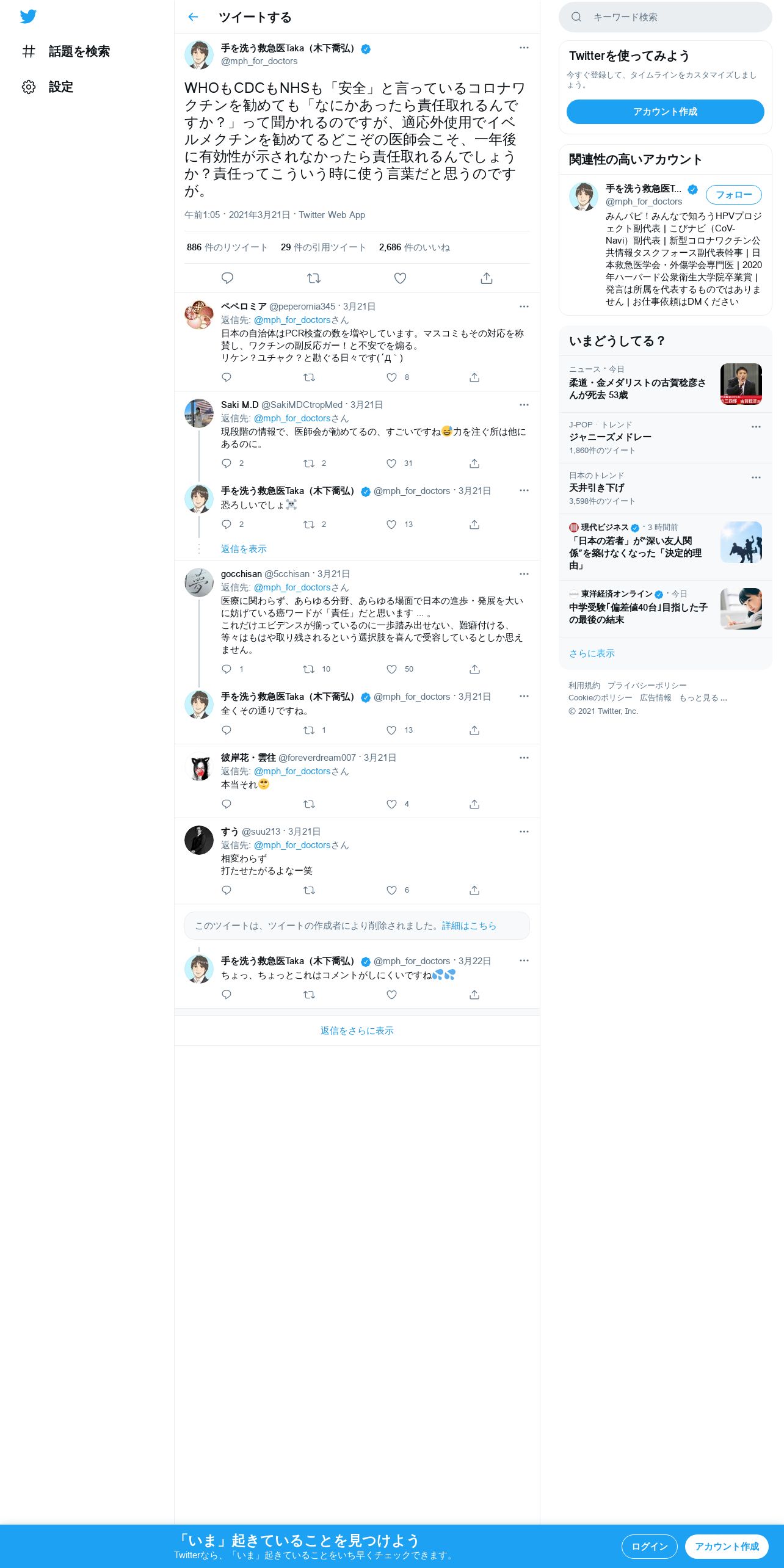Reply to すう's tweet
This screenshot has height=1568, width=784.
227,890
